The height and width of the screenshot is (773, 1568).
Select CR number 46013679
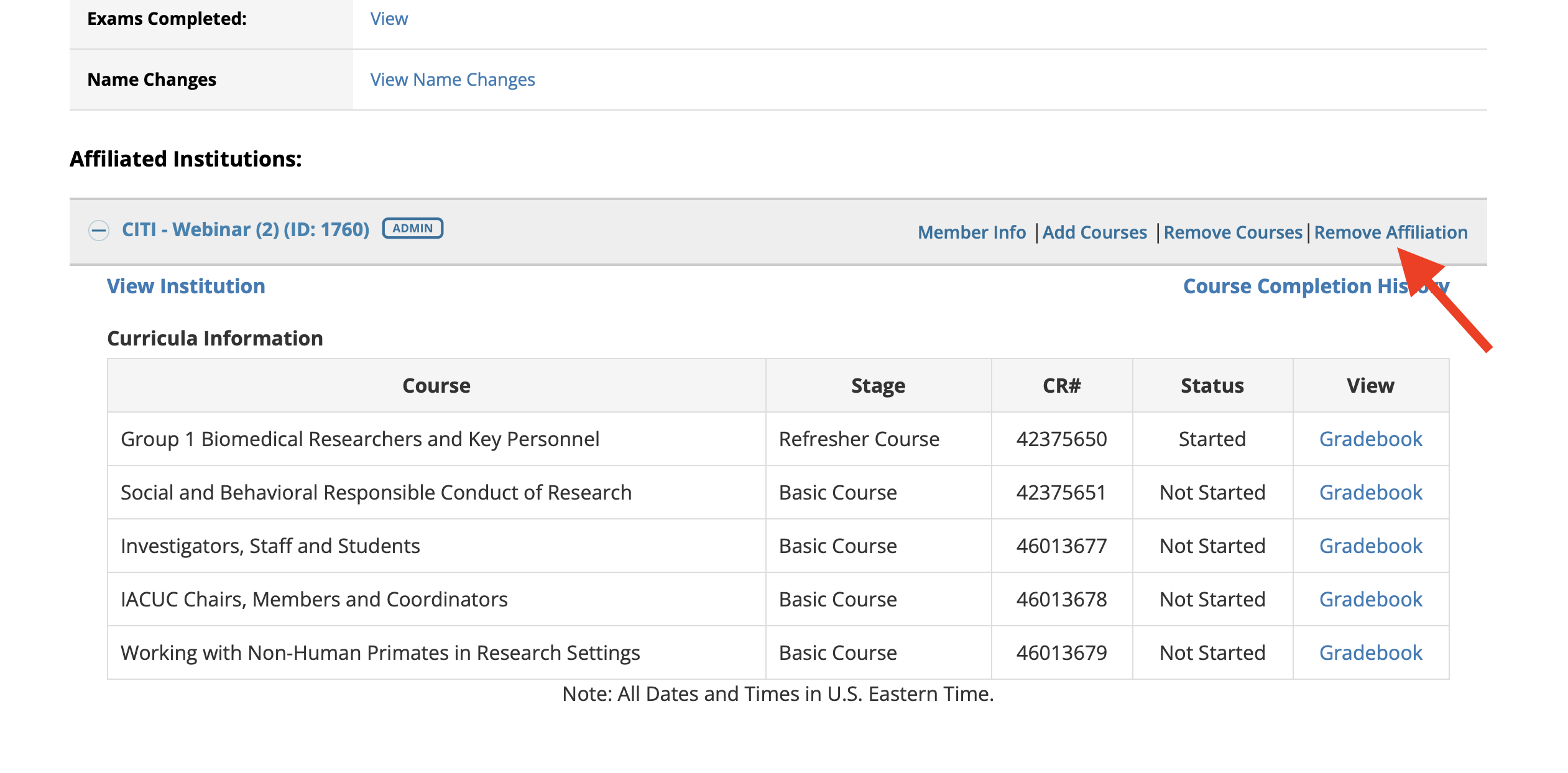click(1062, 652)
